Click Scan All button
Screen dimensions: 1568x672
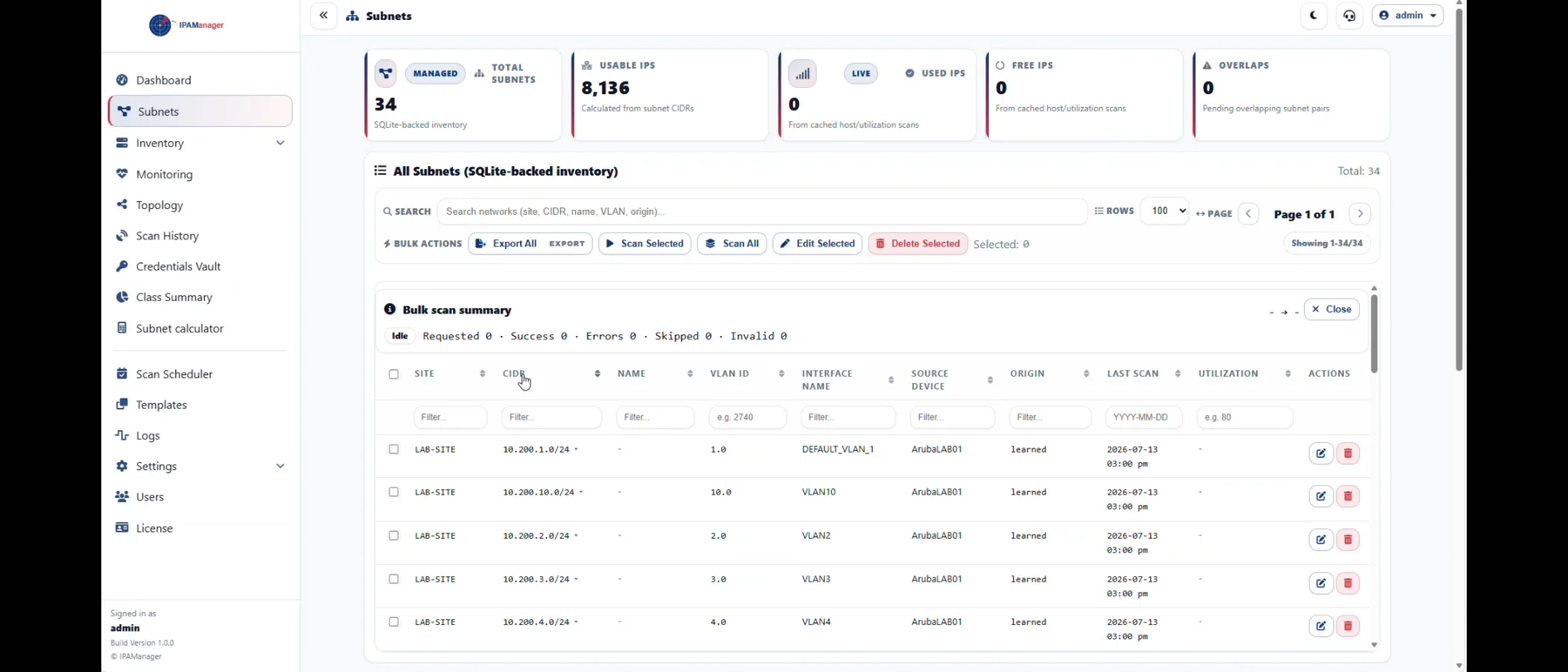[732, 244]
